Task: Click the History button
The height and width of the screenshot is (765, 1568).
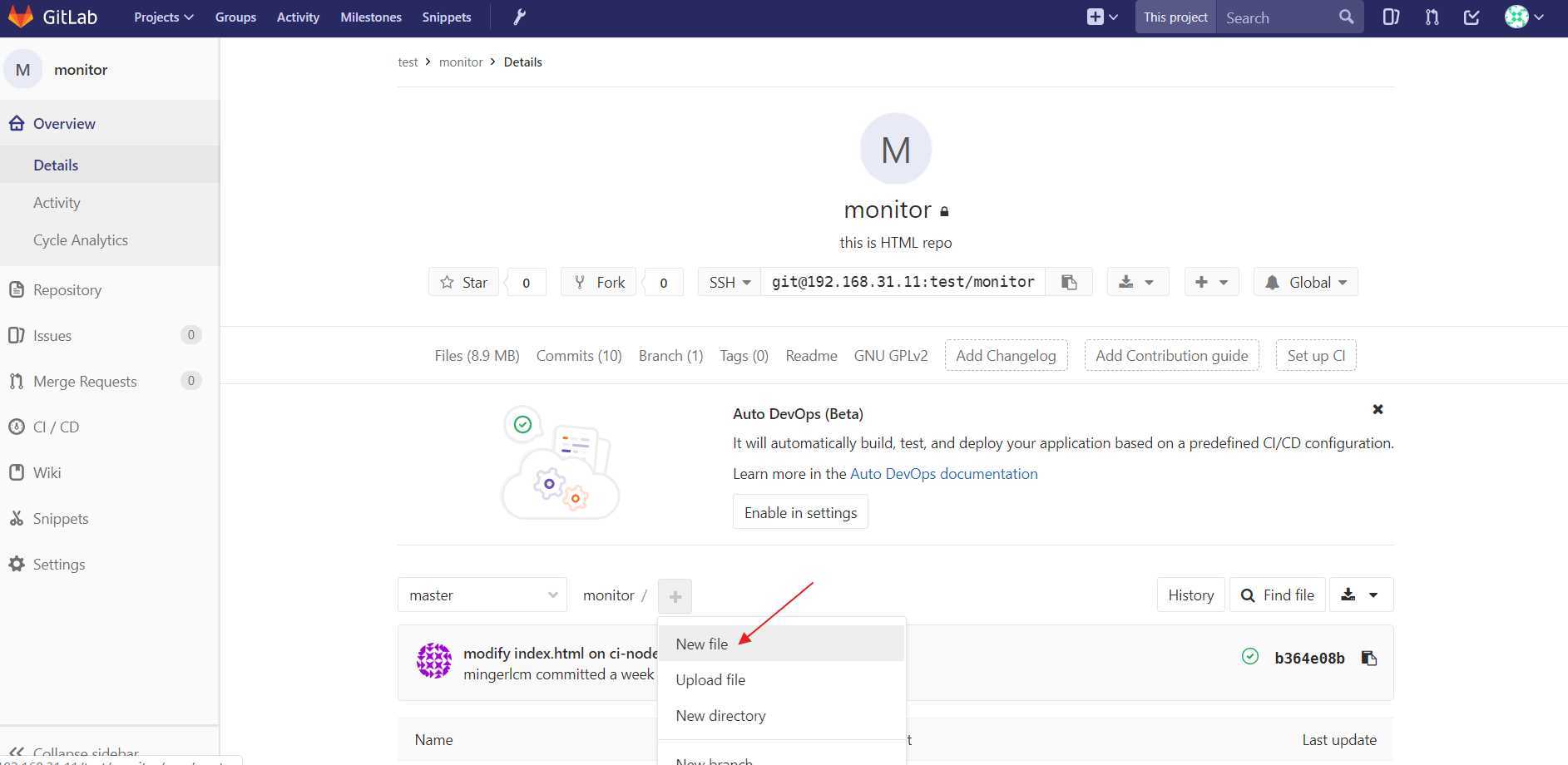Action: (1190, 595)
